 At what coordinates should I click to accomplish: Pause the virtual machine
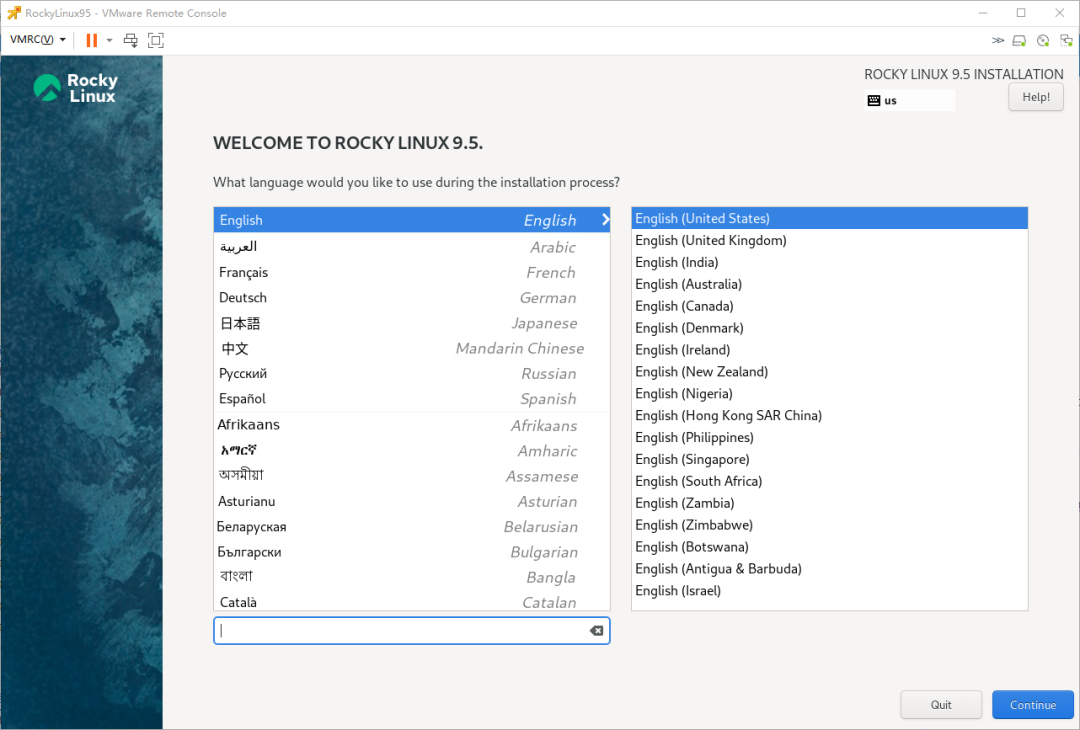pos(92,40)
